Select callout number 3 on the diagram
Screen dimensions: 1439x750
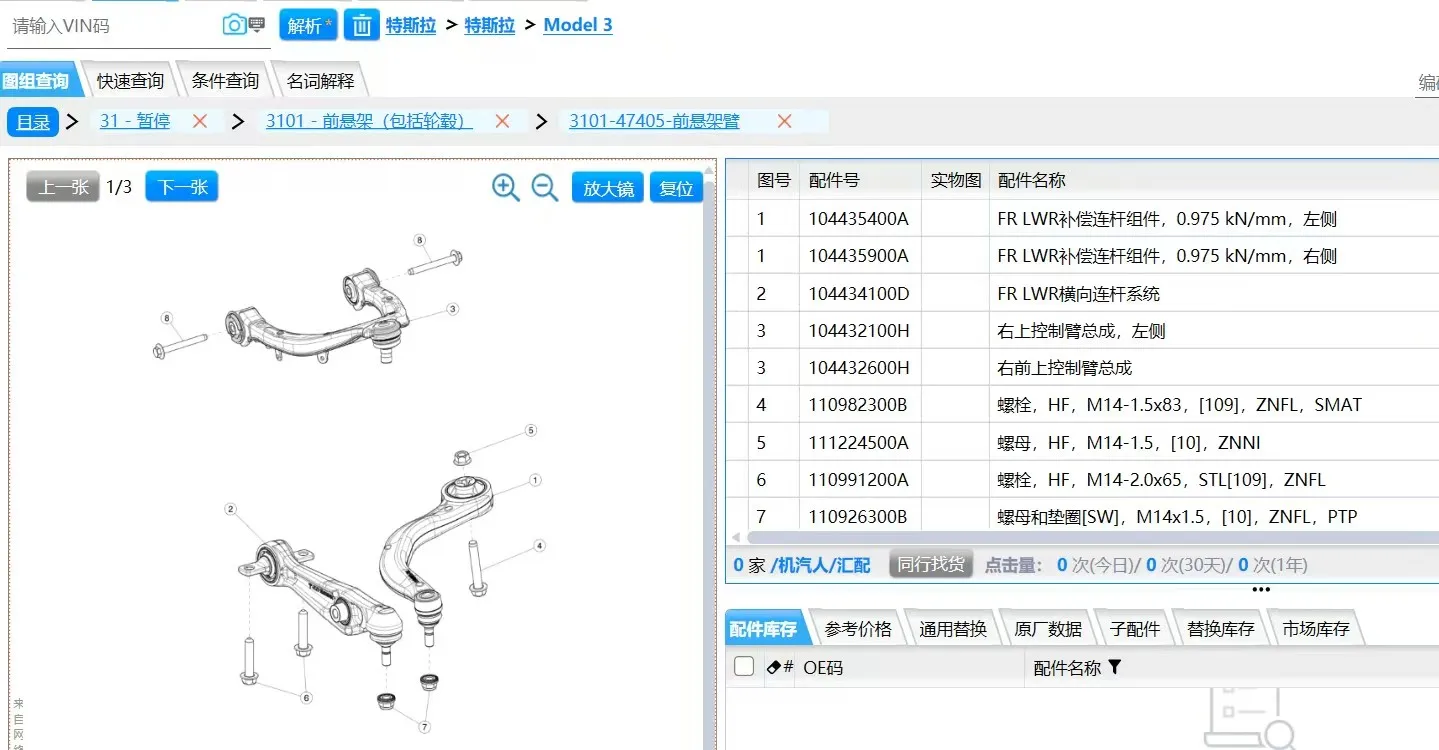pos(453,310)
